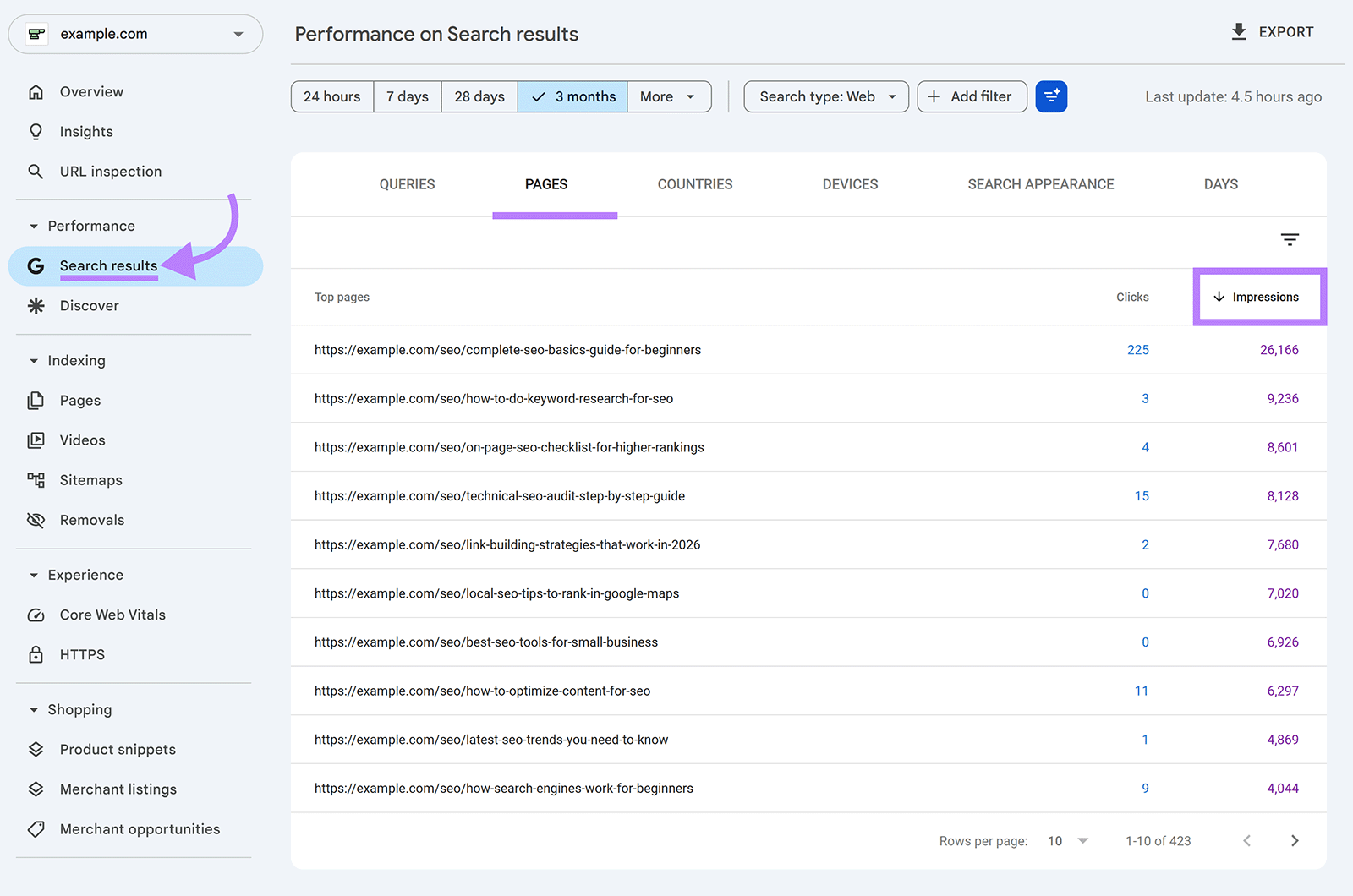Open Sitemaps from the sidebar icon
1353x896 pixels.
click(x=36, y=479)
